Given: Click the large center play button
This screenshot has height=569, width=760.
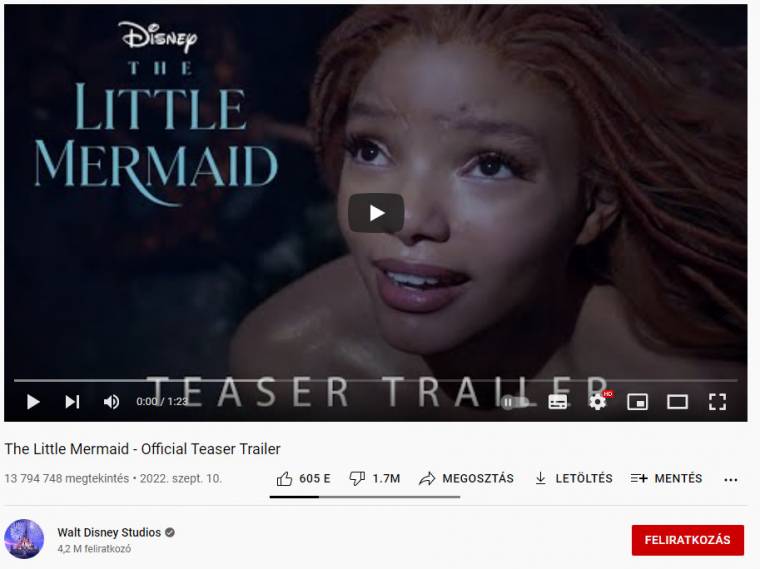Looking at the screenshot, I should tap(376, 213).
